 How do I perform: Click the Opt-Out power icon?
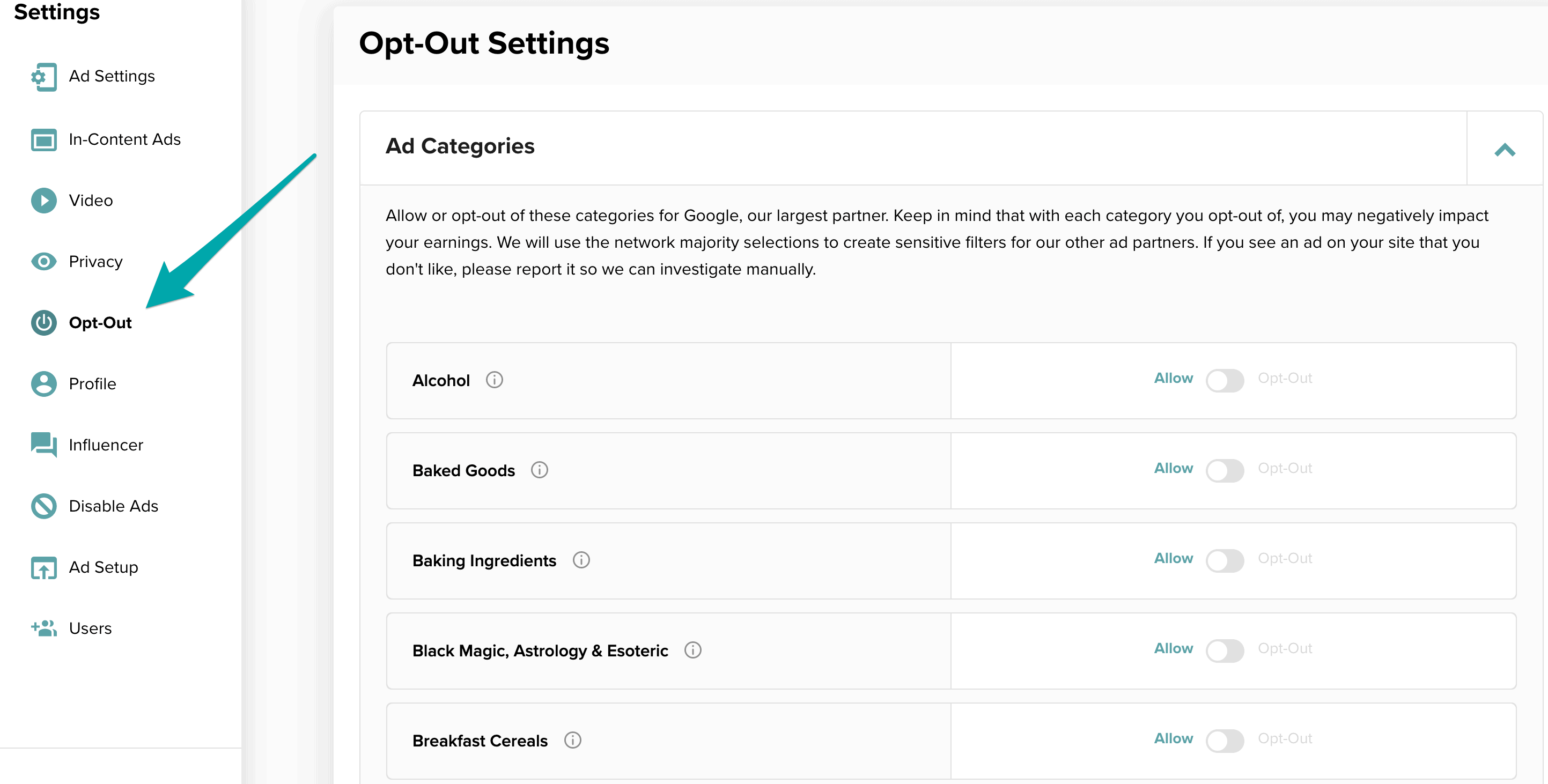[43, 323]
